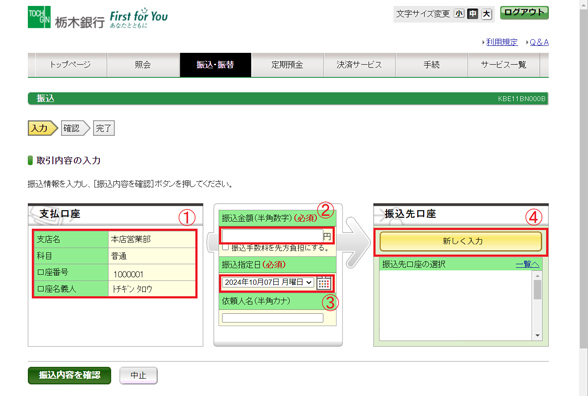Click the 新しく入力 button
Image resolution: width=588 pixels, height=396 pixels.
[x=461, y=241]
